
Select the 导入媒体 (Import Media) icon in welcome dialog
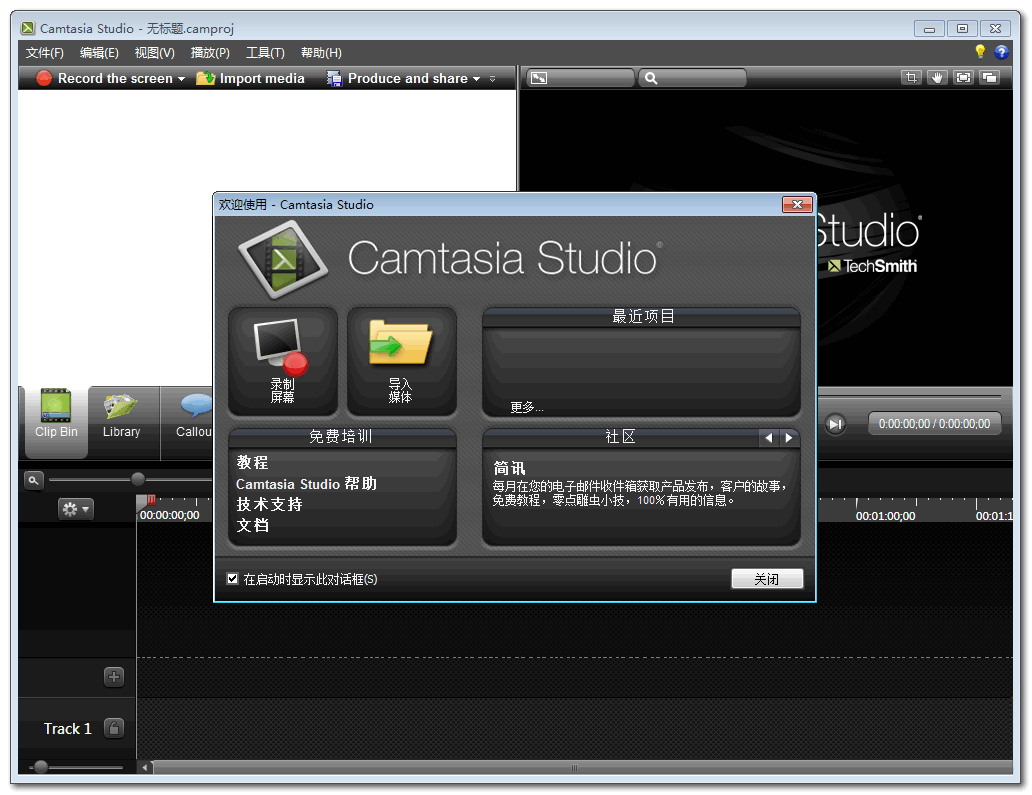pos(401,361)
